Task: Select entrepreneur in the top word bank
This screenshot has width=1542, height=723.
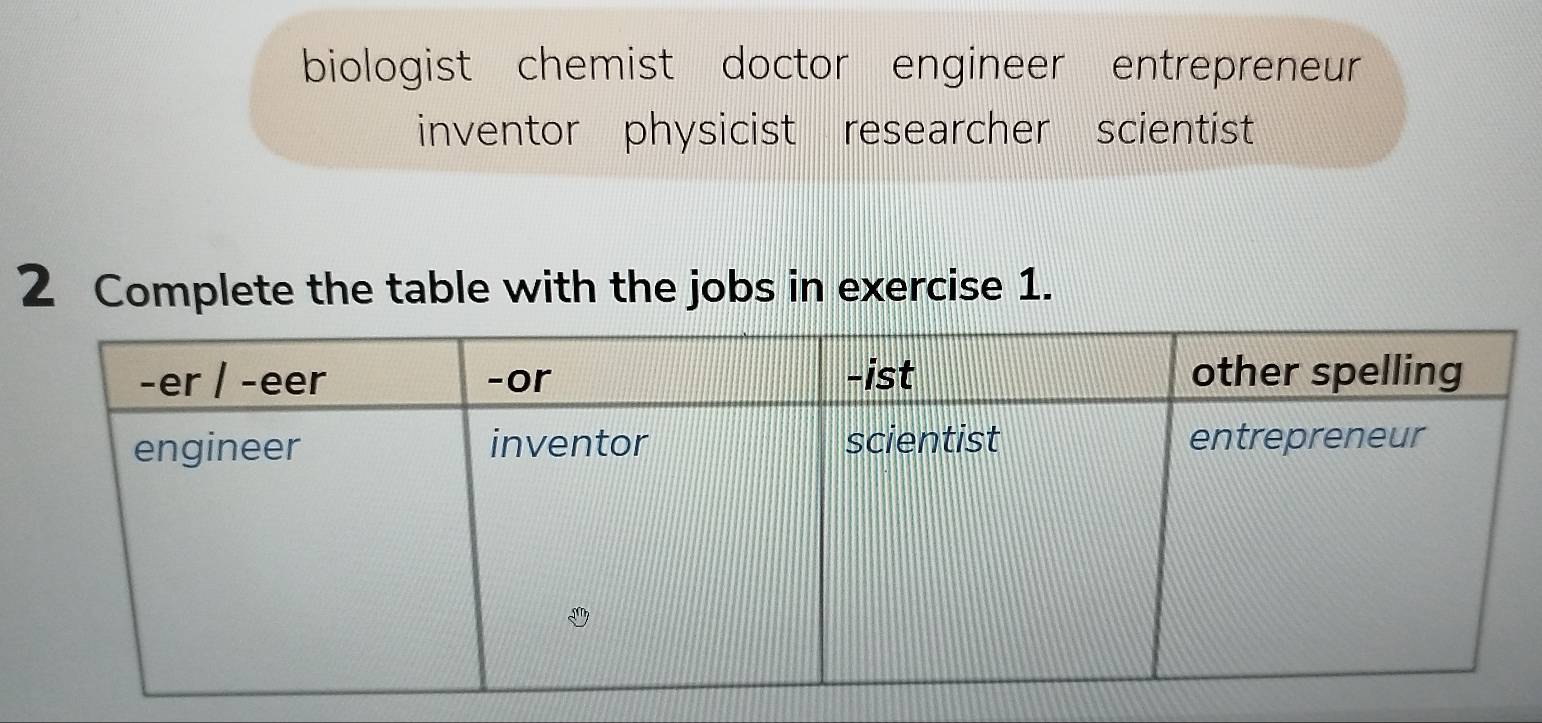Action: (1236, 68)
